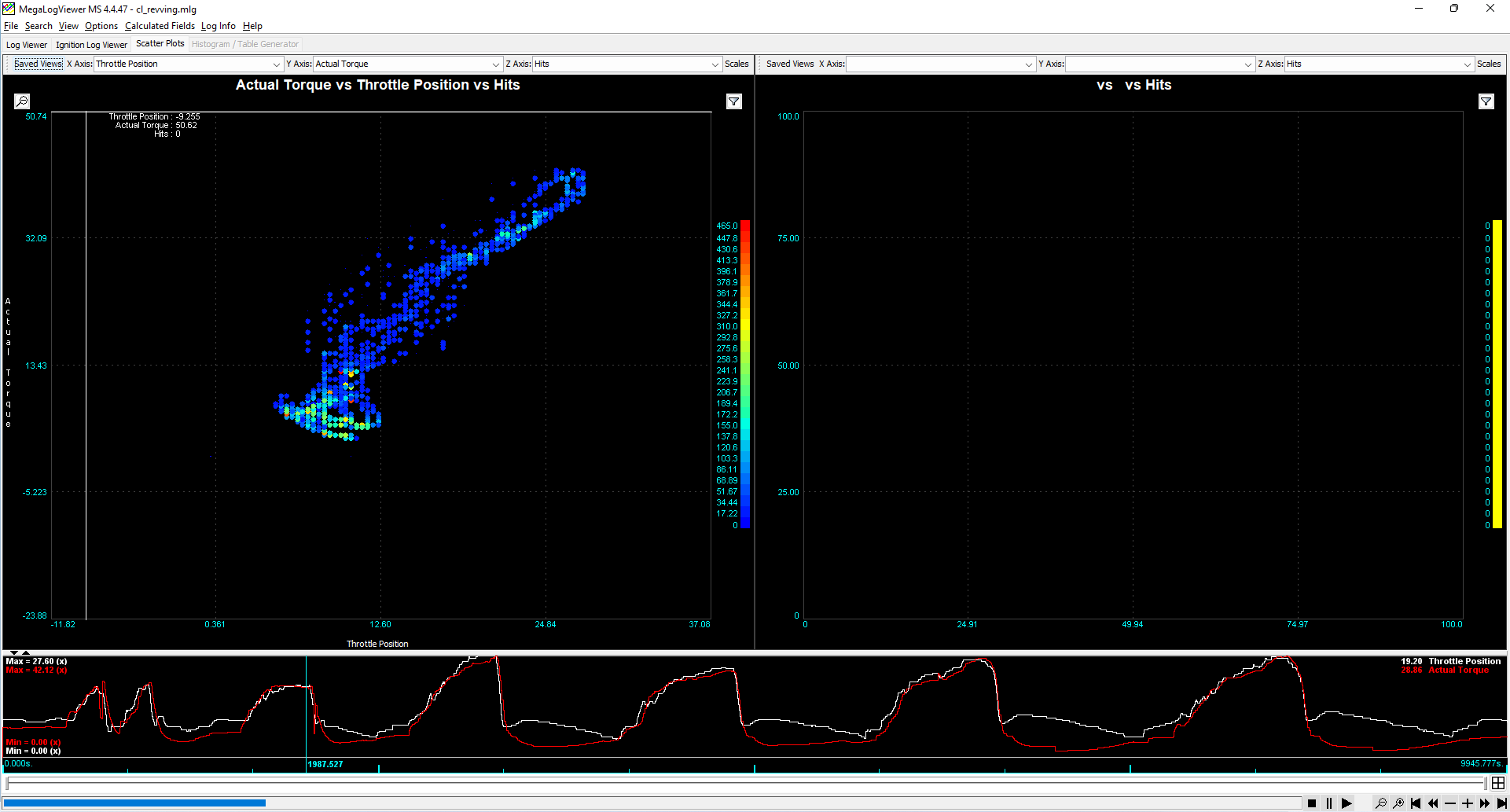The width and height of the screenshot is (1510, 812).
Task: Click Saved Views on the left plot
Action: (39, 64)
